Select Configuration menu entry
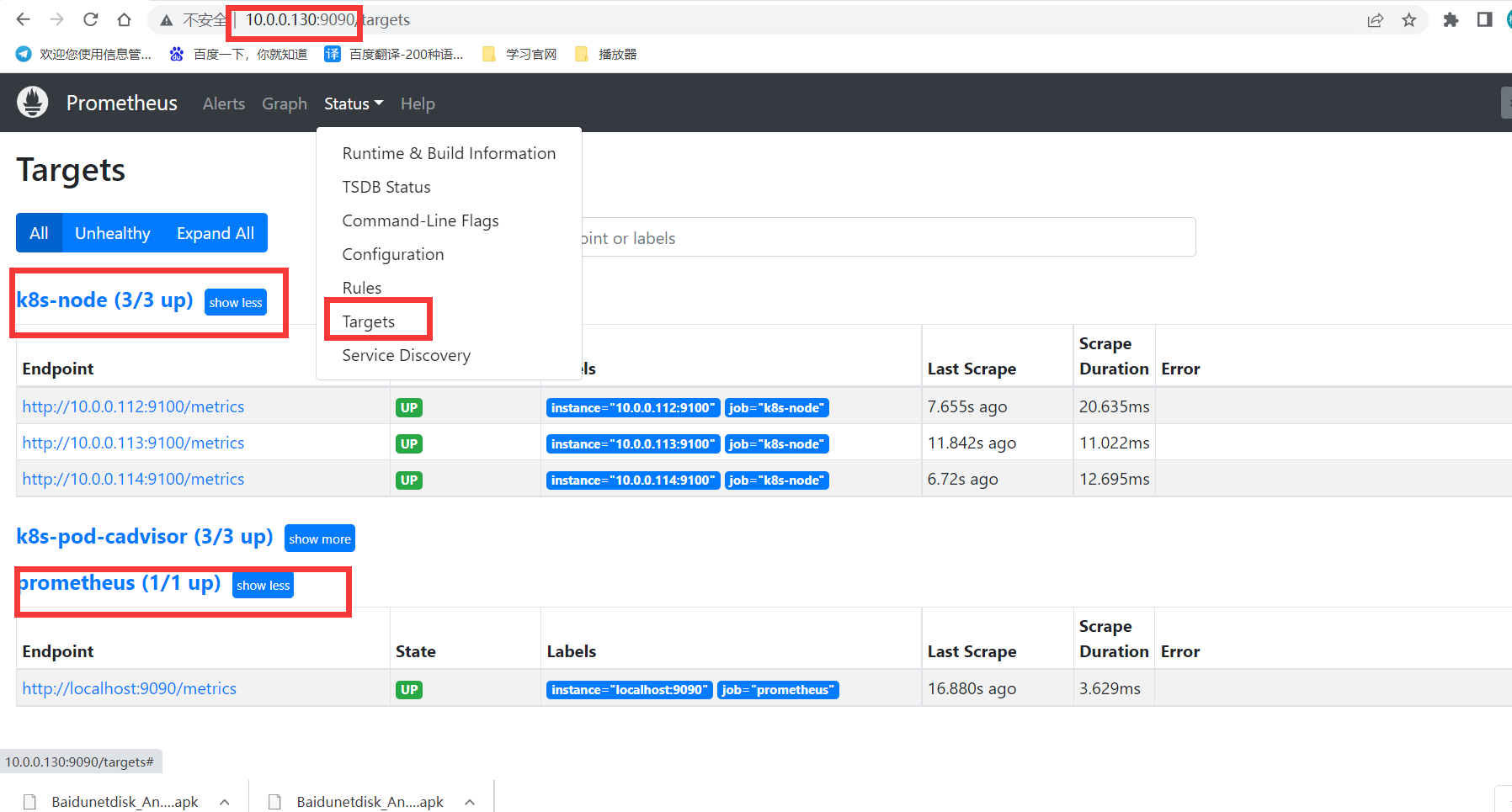The image size is (1512, 812). [x=449, y=254]
